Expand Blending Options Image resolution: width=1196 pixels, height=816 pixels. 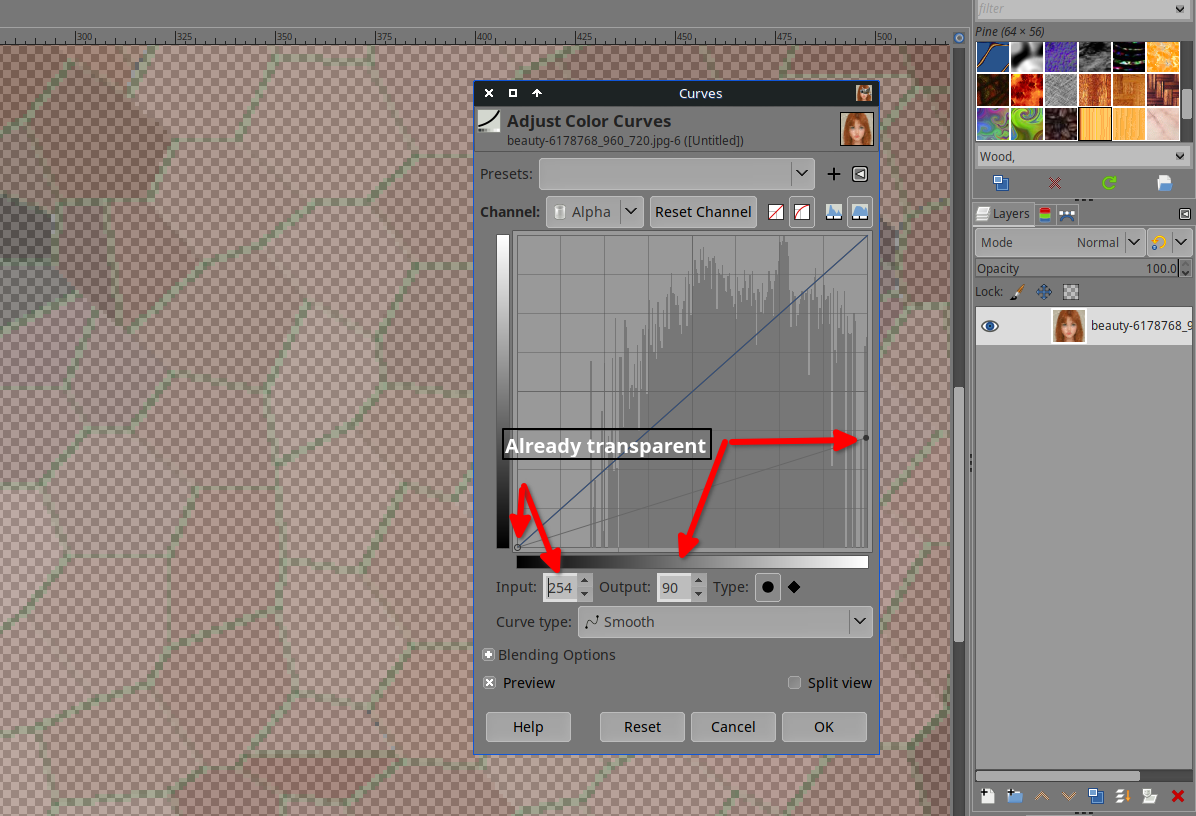click(x=489, y=655)
